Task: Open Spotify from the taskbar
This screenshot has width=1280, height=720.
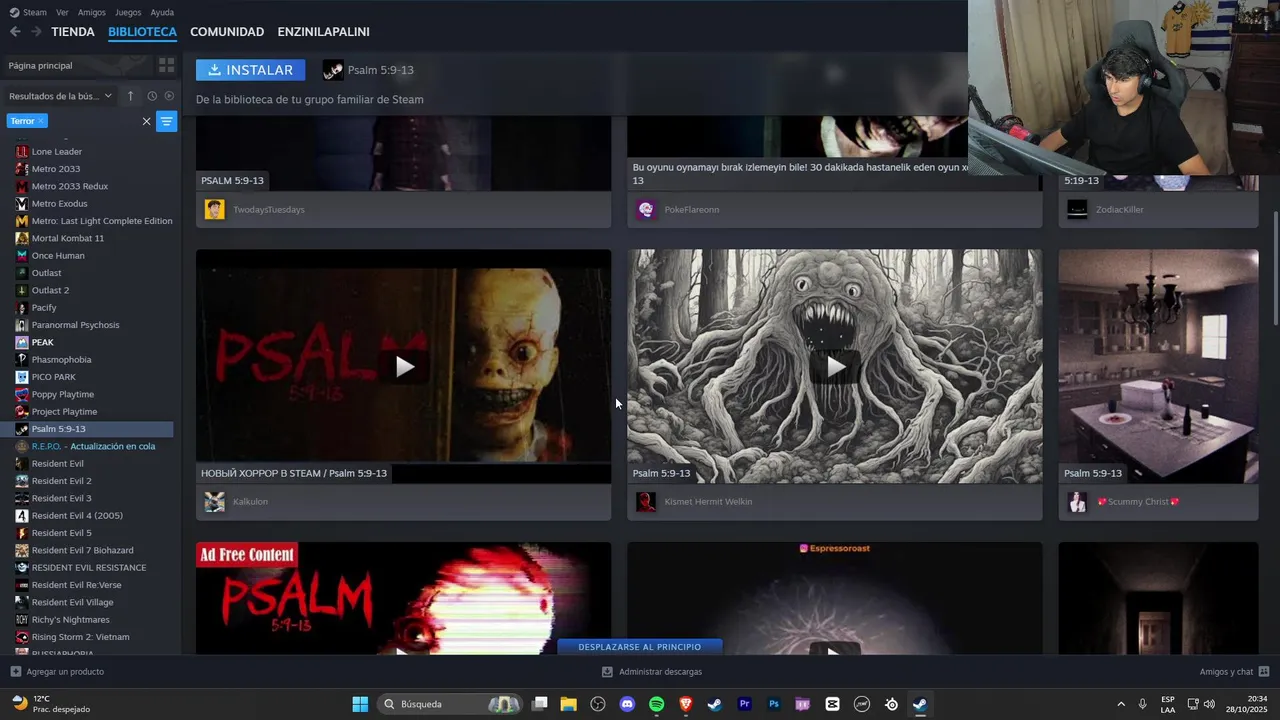Action: [656, 704]
